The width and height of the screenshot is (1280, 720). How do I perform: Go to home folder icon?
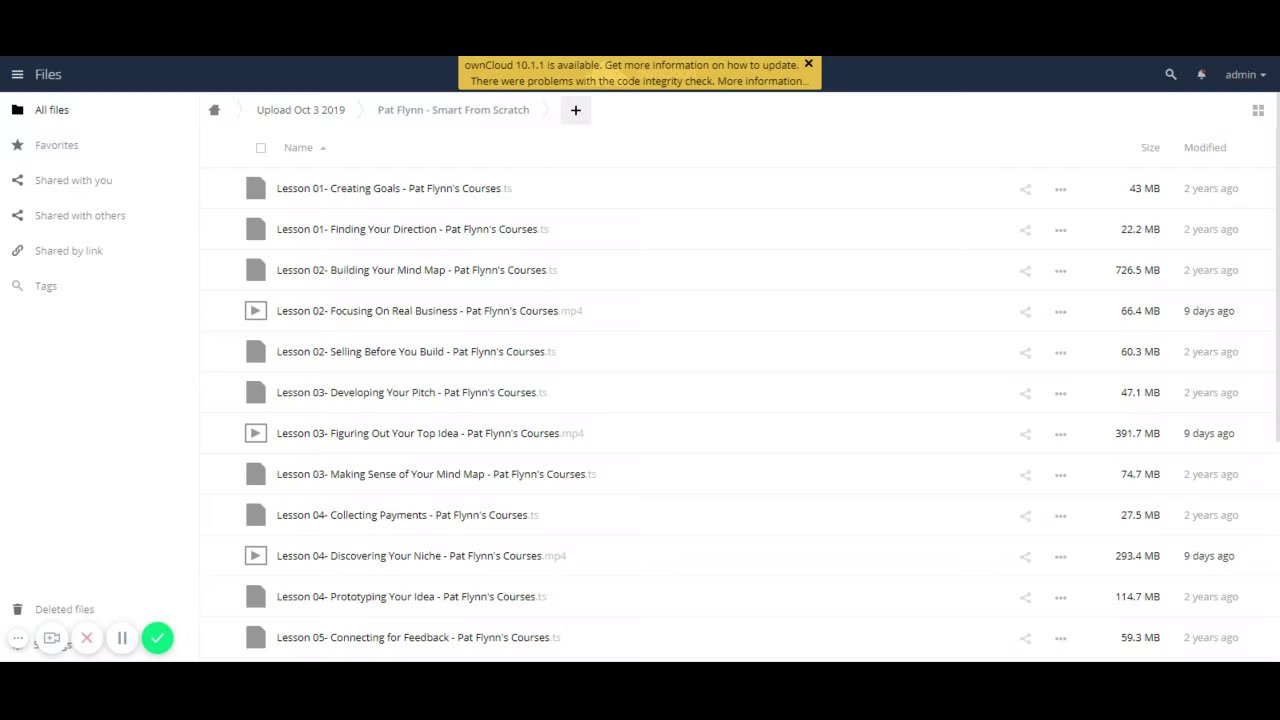click(x=214, y=110)
